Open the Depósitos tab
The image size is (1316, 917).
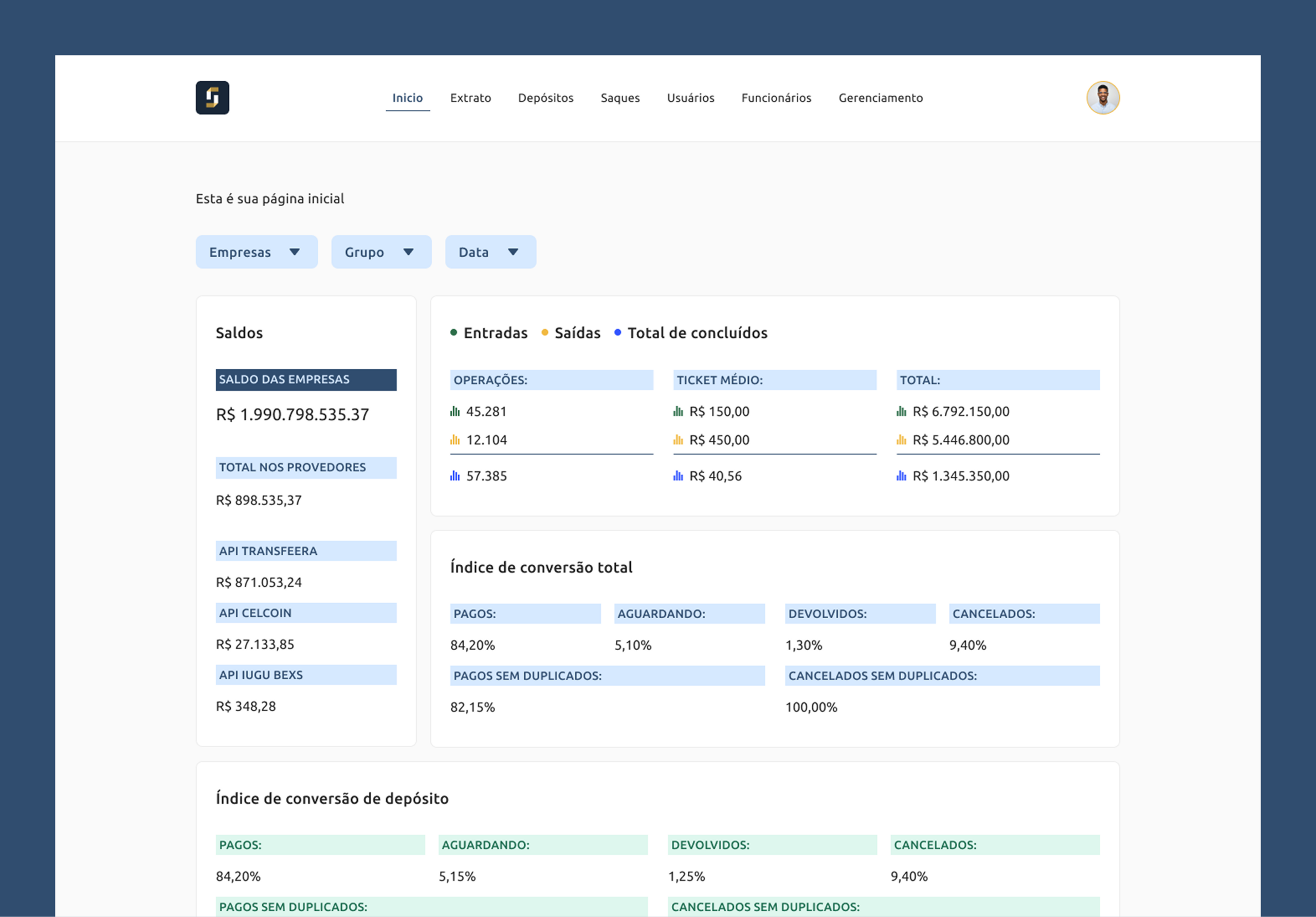(x=545, y=98)
